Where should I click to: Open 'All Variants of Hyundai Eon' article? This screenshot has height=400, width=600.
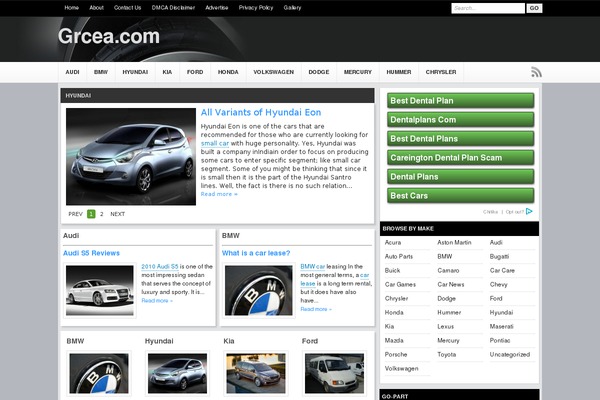[261, 113]
